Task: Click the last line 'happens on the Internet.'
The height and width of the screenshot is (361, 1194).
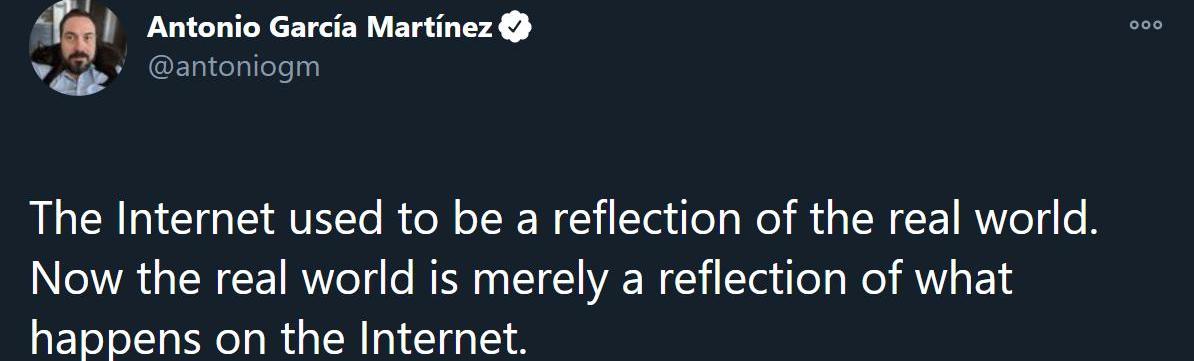Action: (279, 337)
